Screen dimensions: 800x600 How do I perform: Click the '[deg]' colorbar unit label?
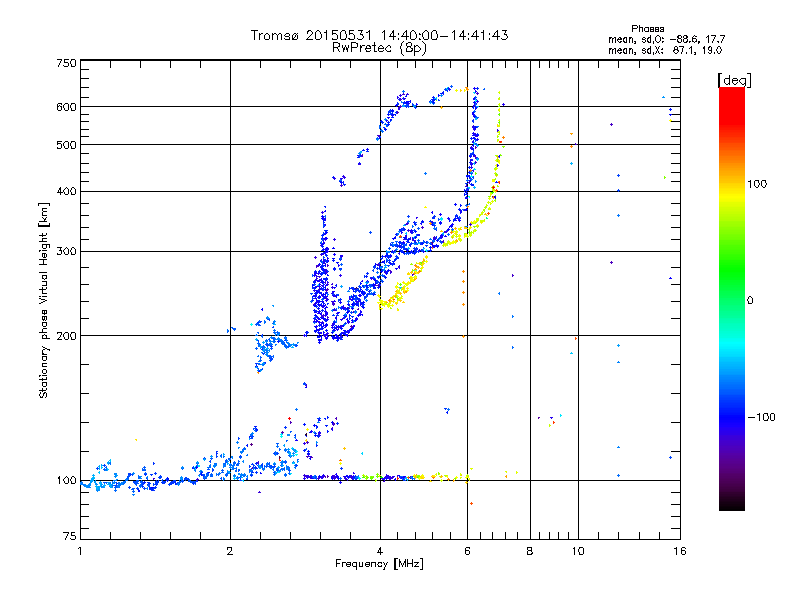(x=734, y=81)
